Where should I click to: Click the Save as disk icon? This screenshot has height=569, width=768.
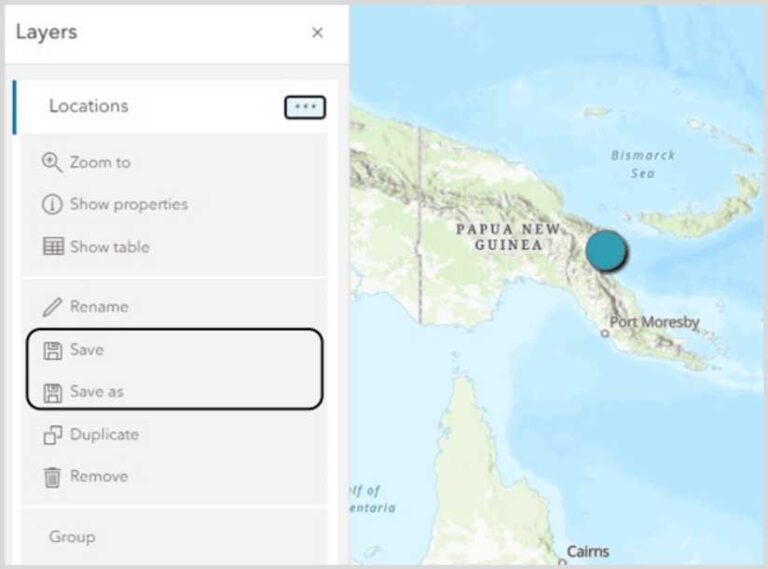(52, 393)
